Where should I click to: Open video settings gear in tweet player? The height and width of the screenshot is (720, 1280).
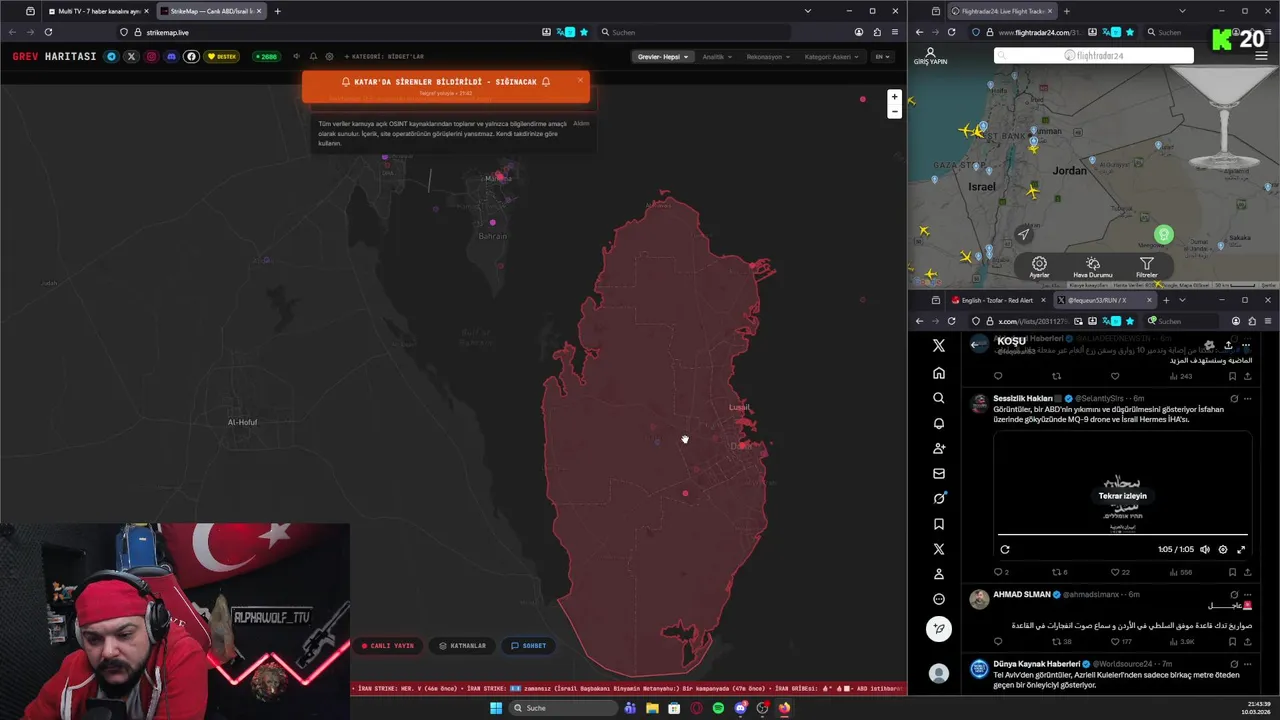click(1222, 549)
